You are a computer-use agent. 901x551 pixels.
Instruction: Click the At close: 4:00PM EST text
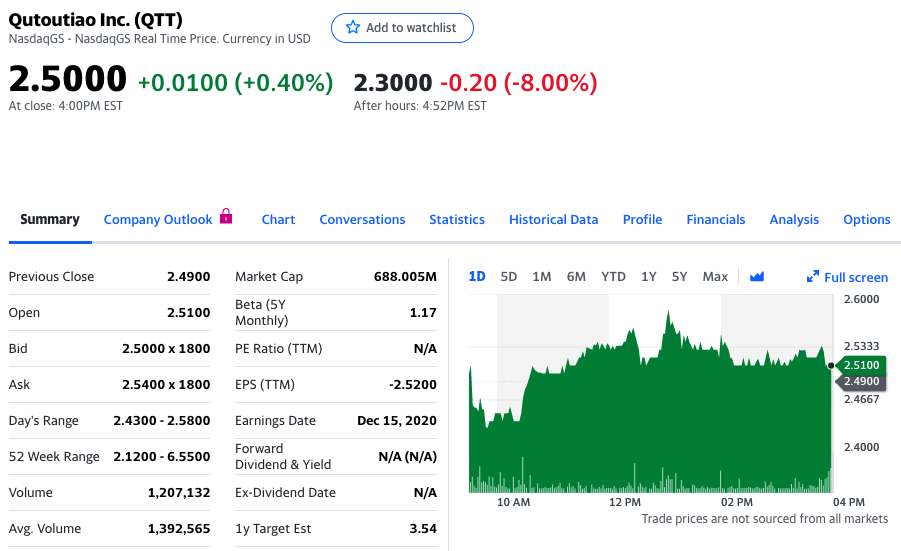[x=66, y=106]
